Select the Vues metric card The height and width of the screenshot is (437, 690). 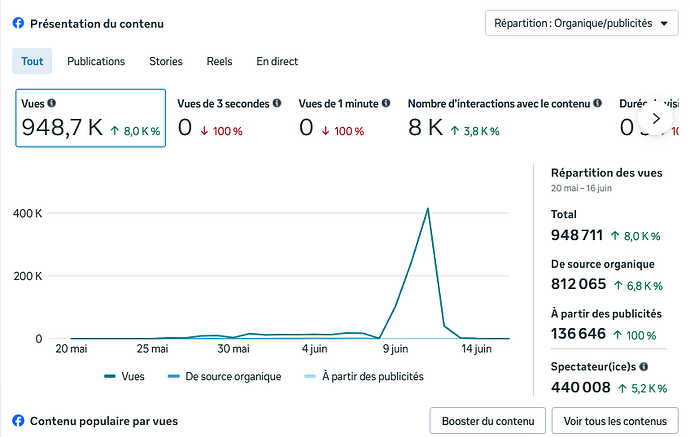pos(91,118)
